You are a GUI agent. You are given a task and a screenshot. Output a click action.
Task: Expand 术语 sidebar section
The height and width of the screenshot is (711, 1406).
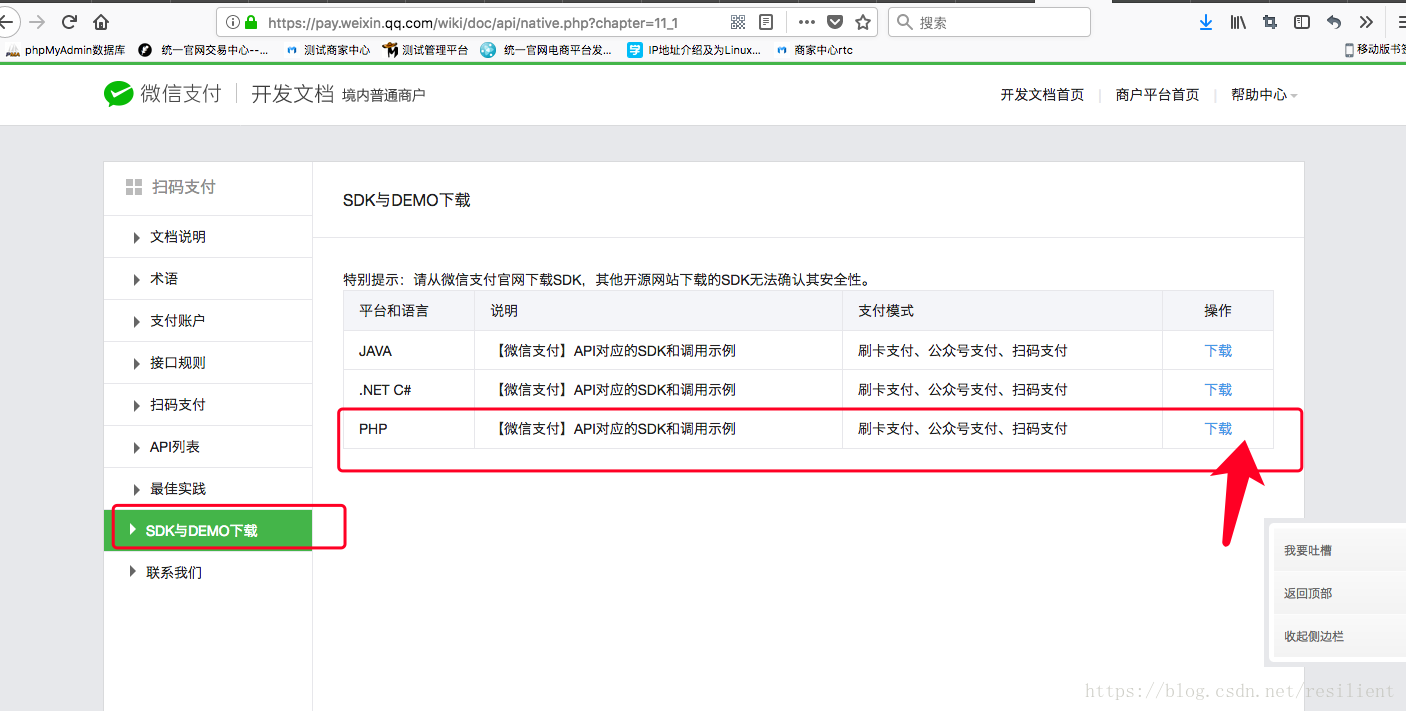click(x=208, y=279)
